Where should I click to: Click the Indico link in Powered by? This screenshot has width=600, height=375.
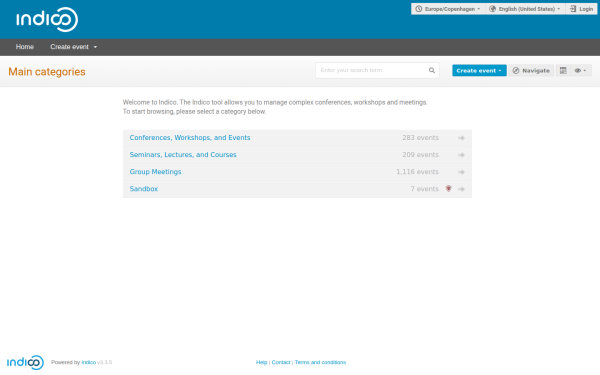[88, 362]
